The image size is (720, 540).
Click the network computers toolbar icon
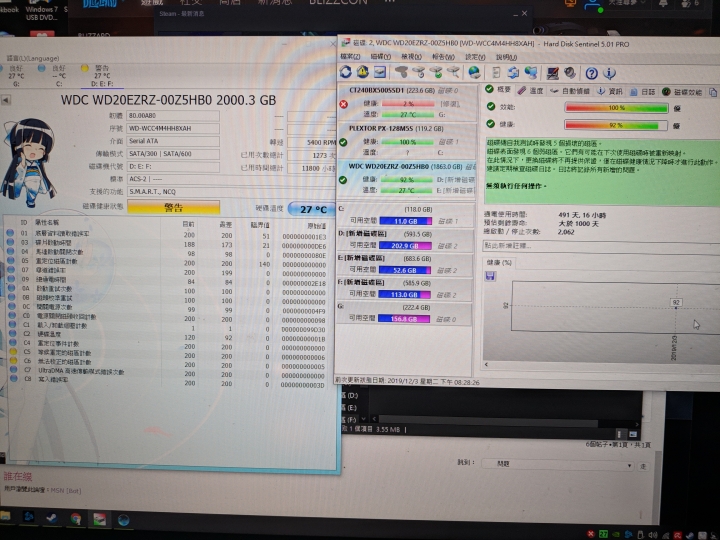(531, 73)
